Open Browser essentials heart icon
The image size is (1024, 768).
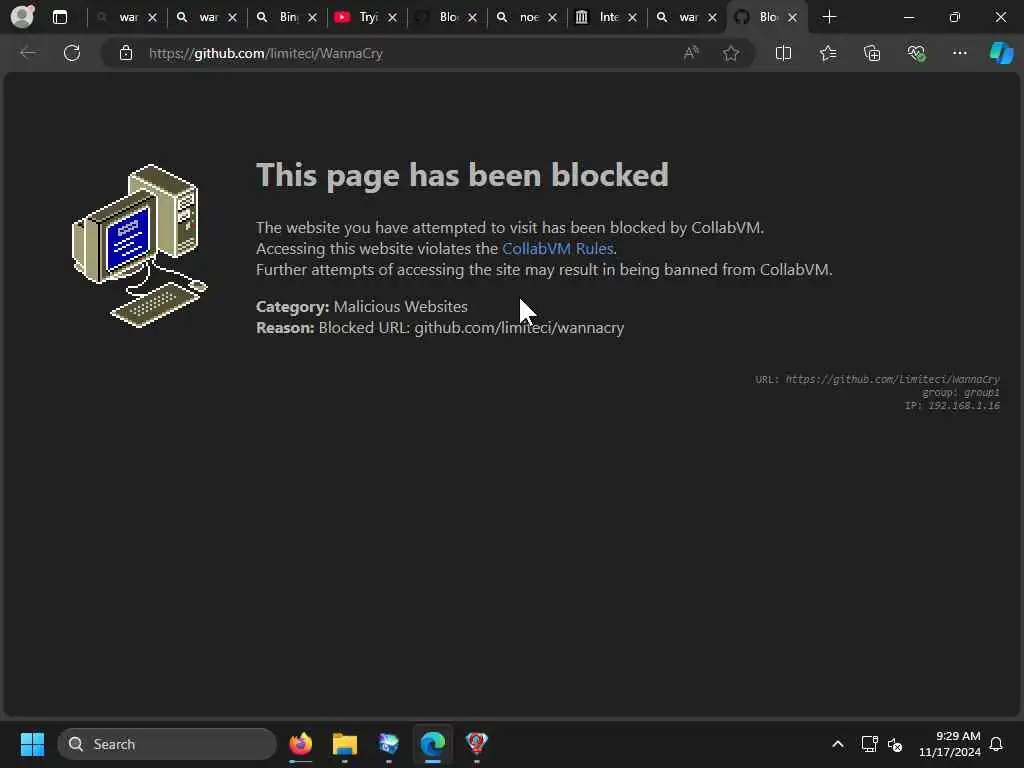point(916,53)
